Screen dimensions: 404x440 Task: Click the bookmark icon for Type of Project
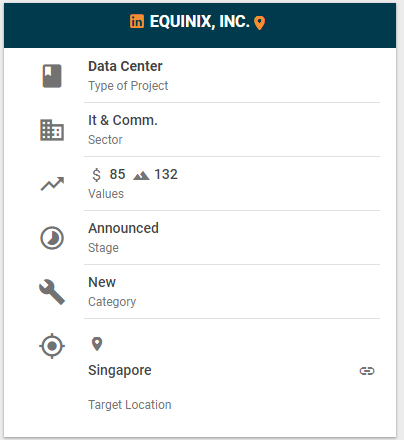[52, 76]
